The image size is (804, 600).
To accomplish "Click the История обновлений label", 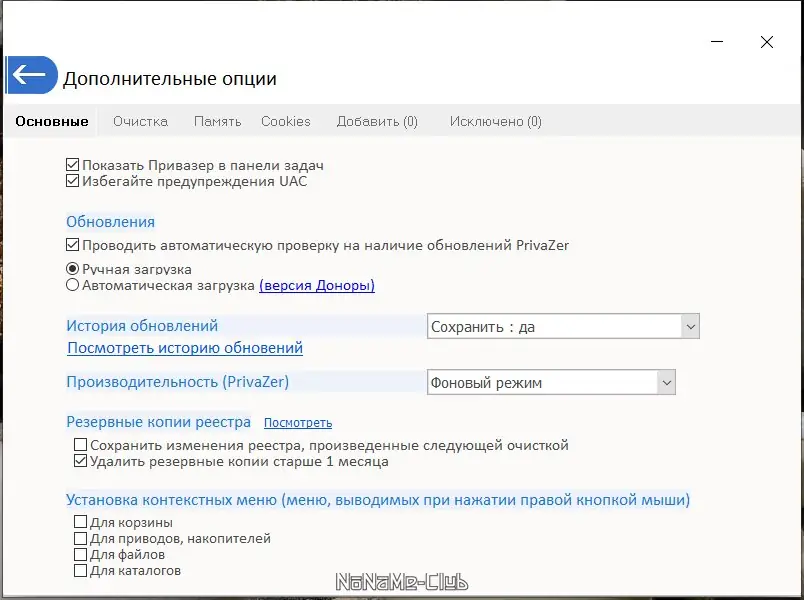I will 142,326.
